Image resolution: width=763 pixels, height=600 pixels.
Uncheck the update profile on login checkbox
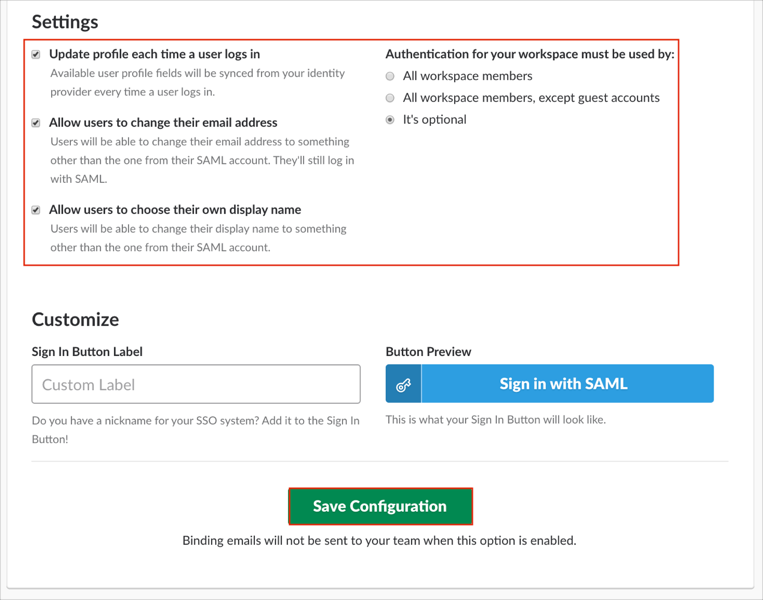pyautogui.click(x=36, y=54)
